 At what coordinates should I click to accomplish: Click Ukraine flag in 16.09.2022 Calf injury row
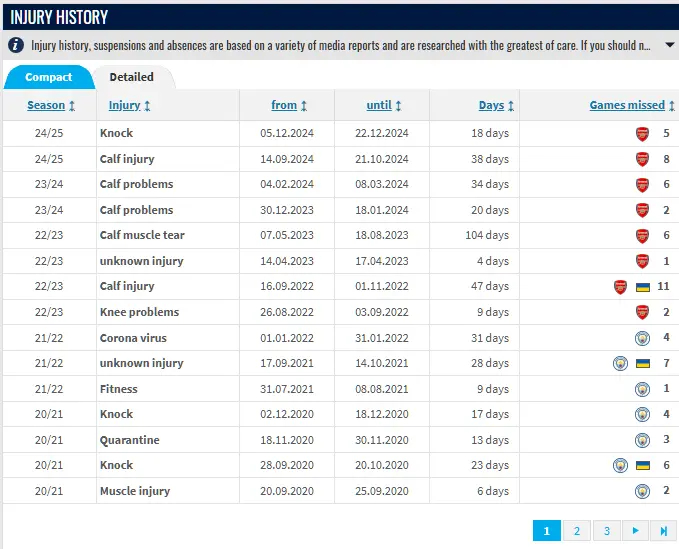pyautogui.click(x=643, y=287)
